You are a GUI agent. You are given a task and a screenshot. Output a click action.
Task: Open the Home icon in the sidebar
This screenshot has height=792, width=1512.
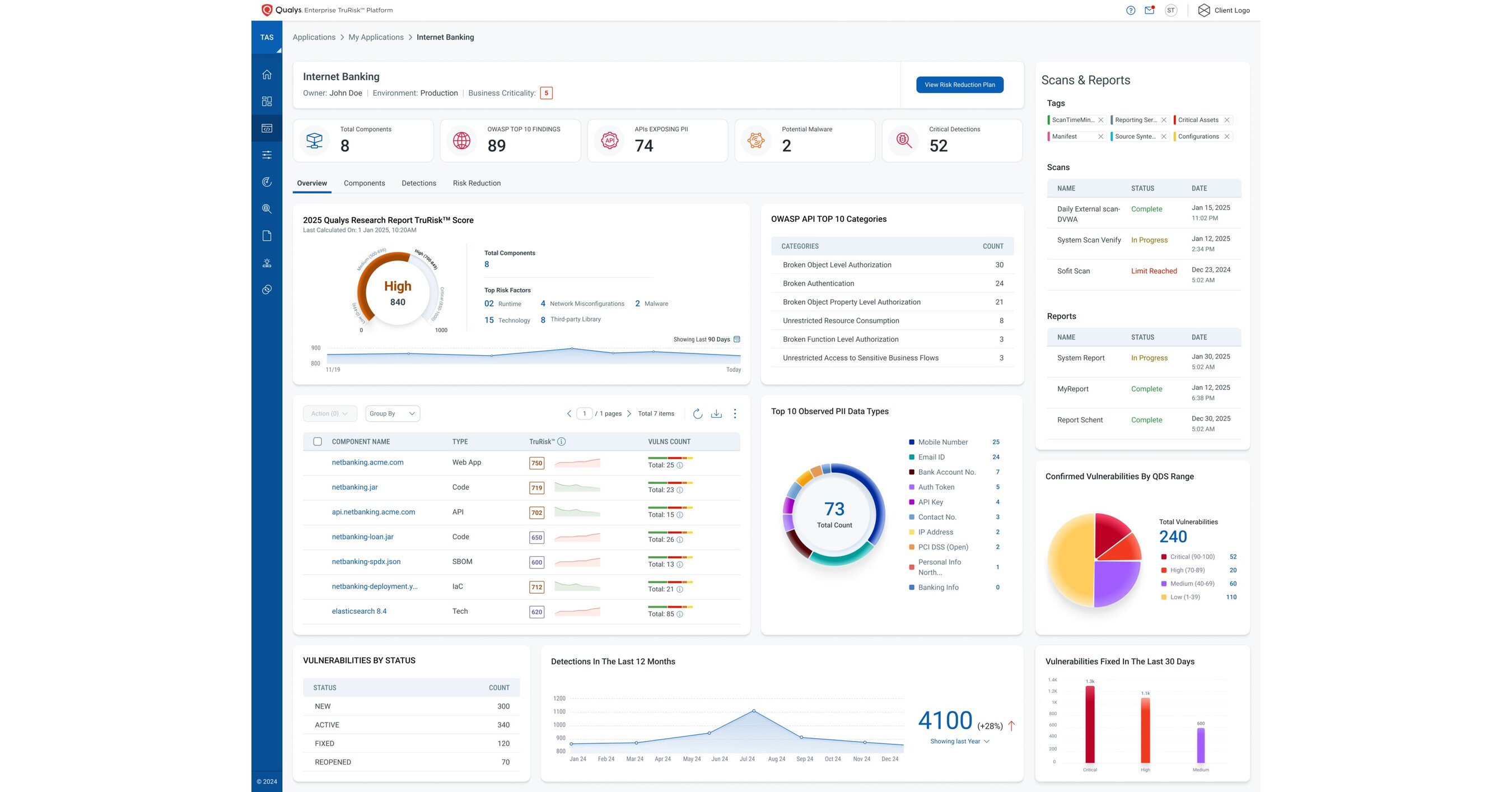point(267,74)
